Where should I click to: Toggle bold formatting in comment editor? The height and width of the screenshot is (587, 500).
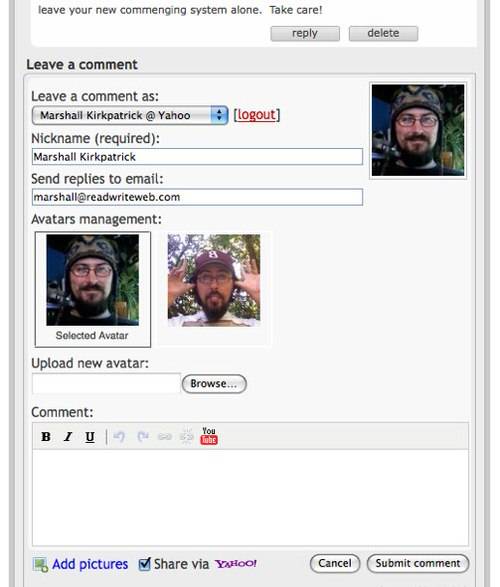coord(46,437)
